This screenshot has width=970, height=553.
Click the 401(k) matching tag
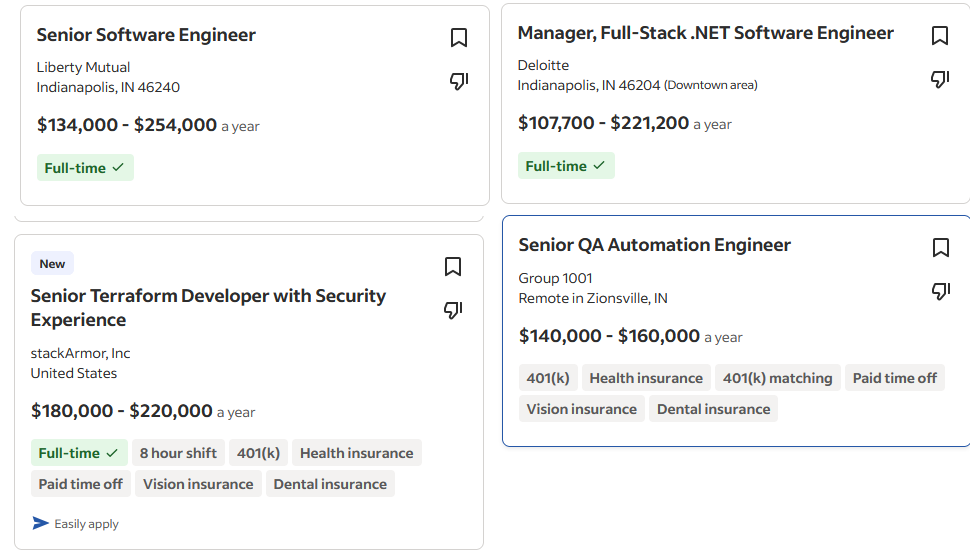778,378
